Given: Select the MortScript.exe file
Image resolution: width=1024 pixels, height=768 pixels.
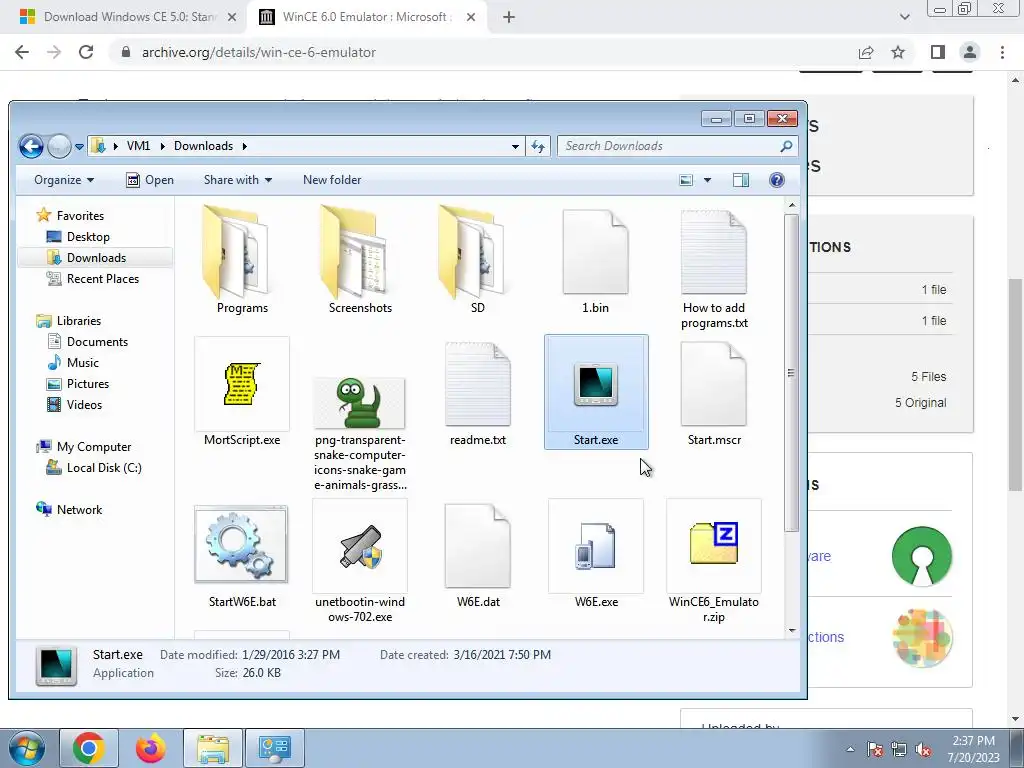Looking at the screenshot, I should pos(242,392).
